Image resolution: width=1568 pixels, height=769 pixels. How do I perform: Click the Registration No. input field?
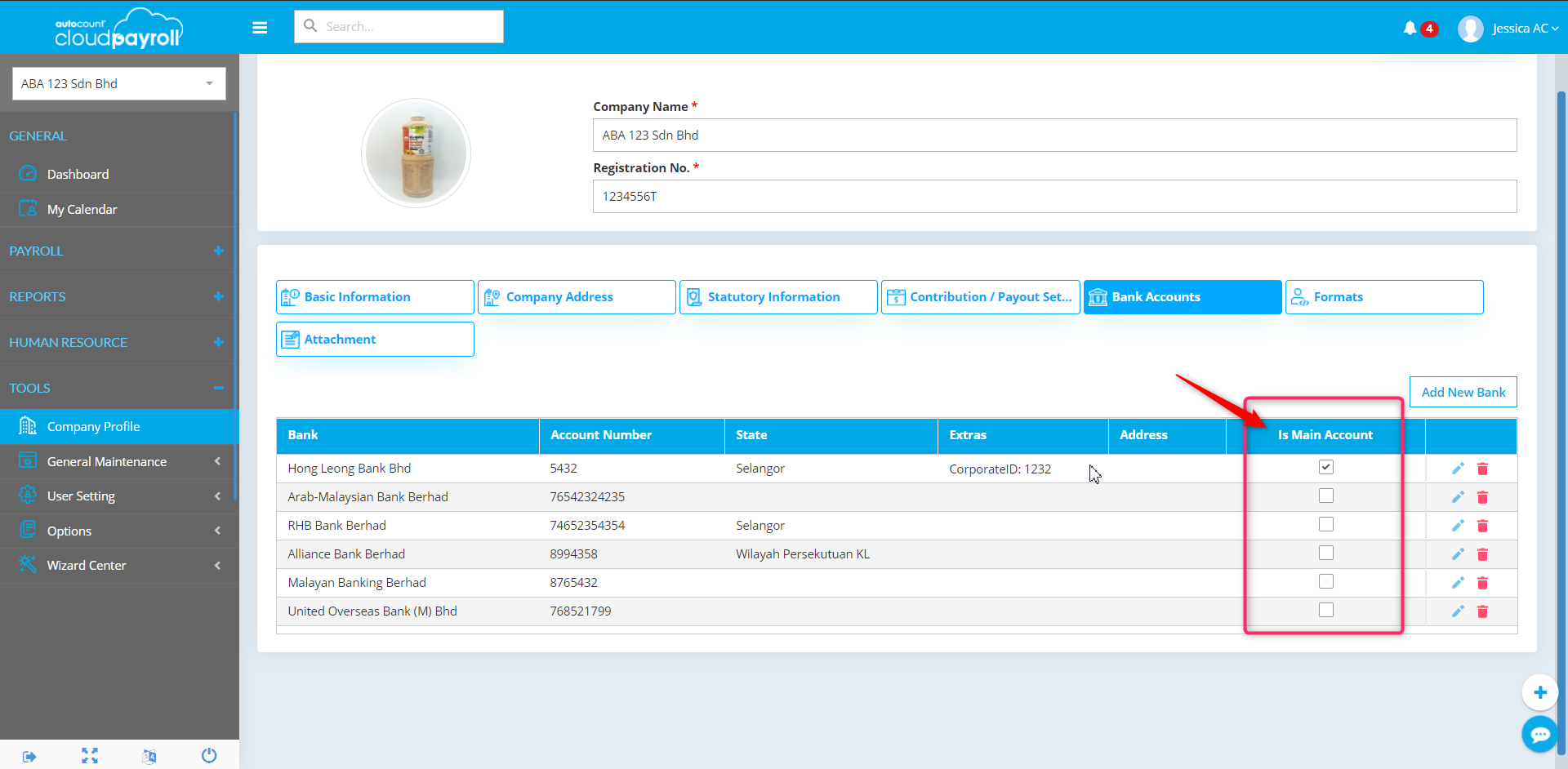(1054, 196)
